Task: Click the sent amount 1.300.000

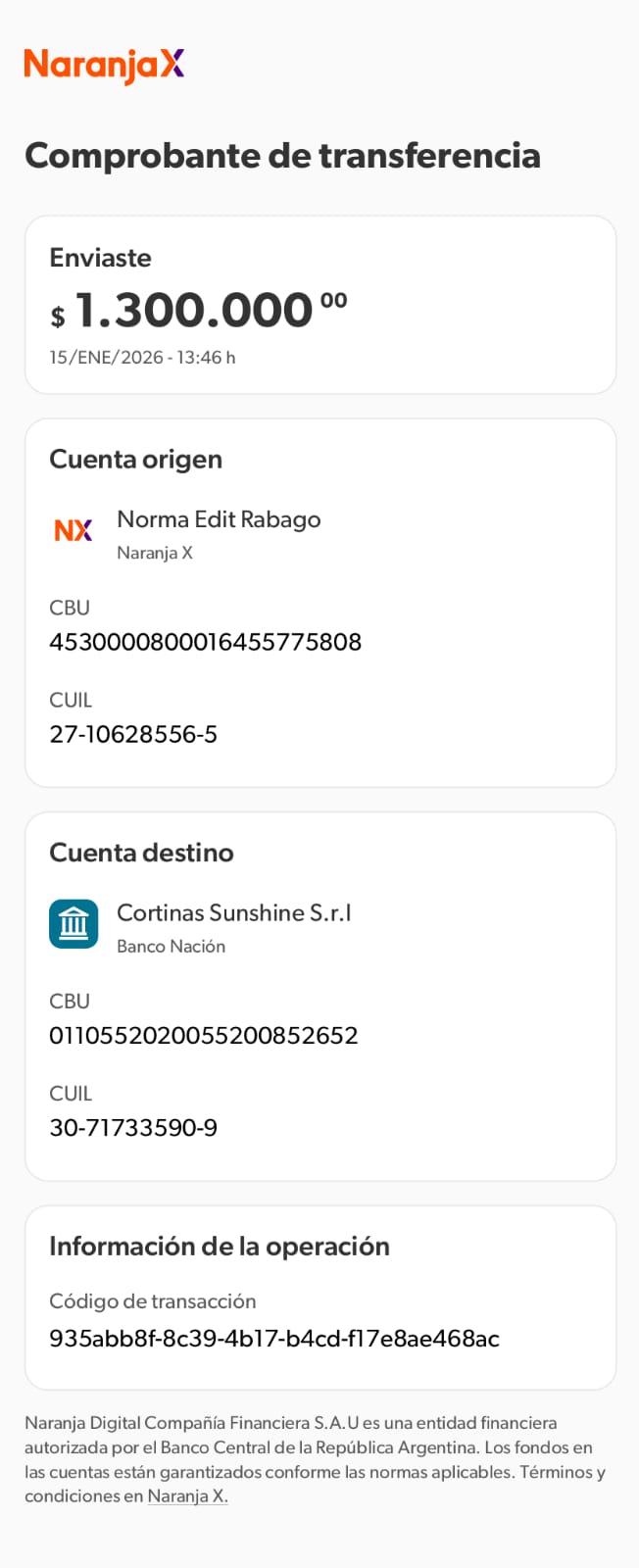Action: tap(194, 311)
